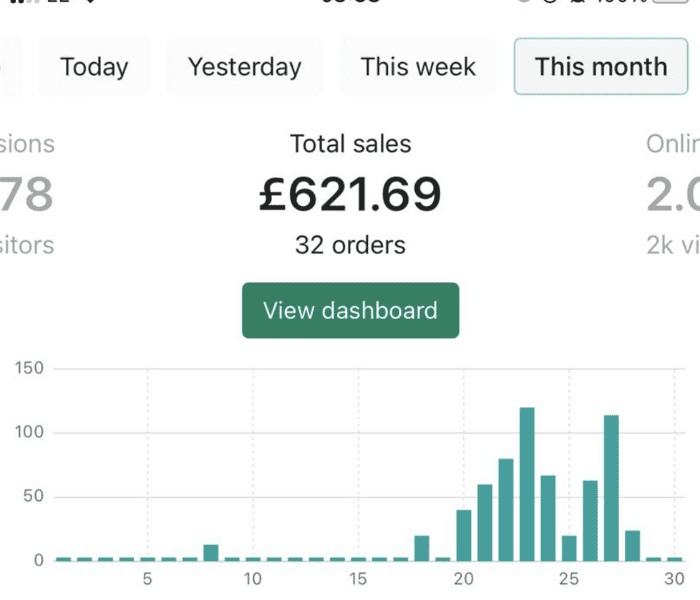The height and width of the screenshot is (600, 700).
Task: Tap the chart bar on day 20
Action: 463,535
